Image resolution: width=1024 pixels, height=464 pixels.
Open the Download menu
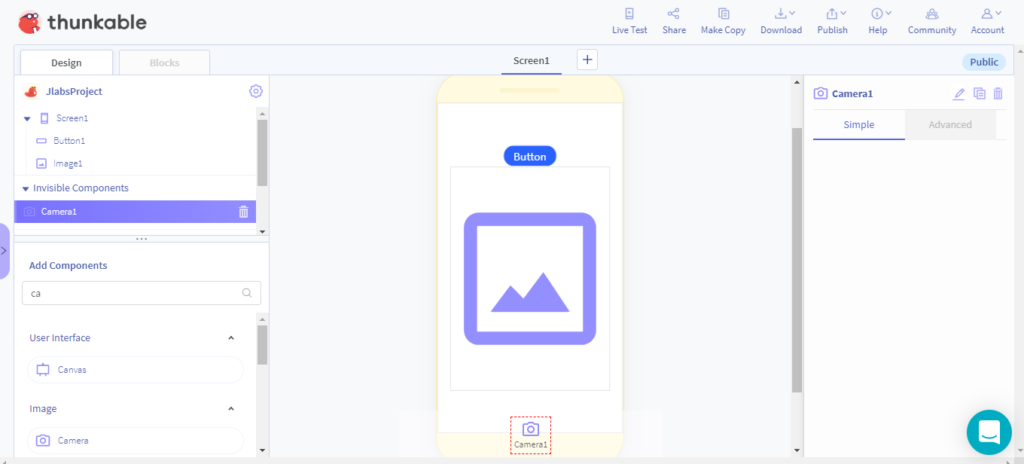click(781, 22)
